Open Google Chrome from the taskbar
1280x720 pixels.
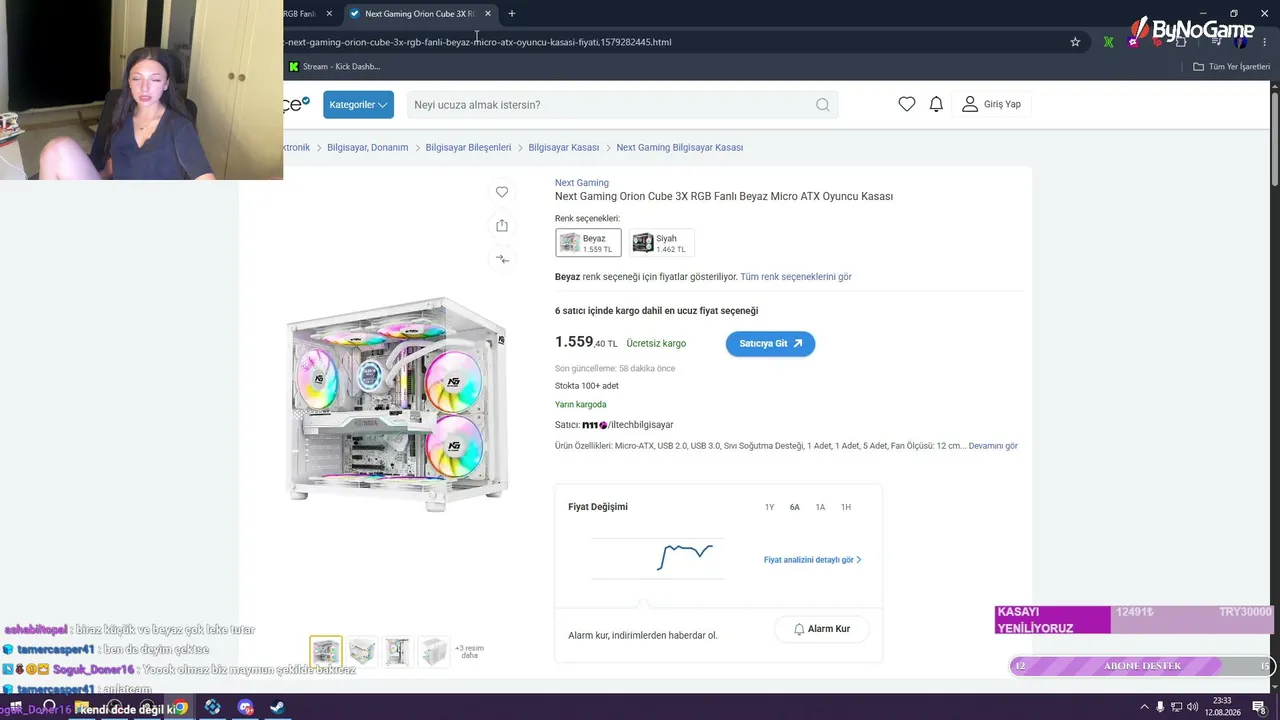[180, 707]
